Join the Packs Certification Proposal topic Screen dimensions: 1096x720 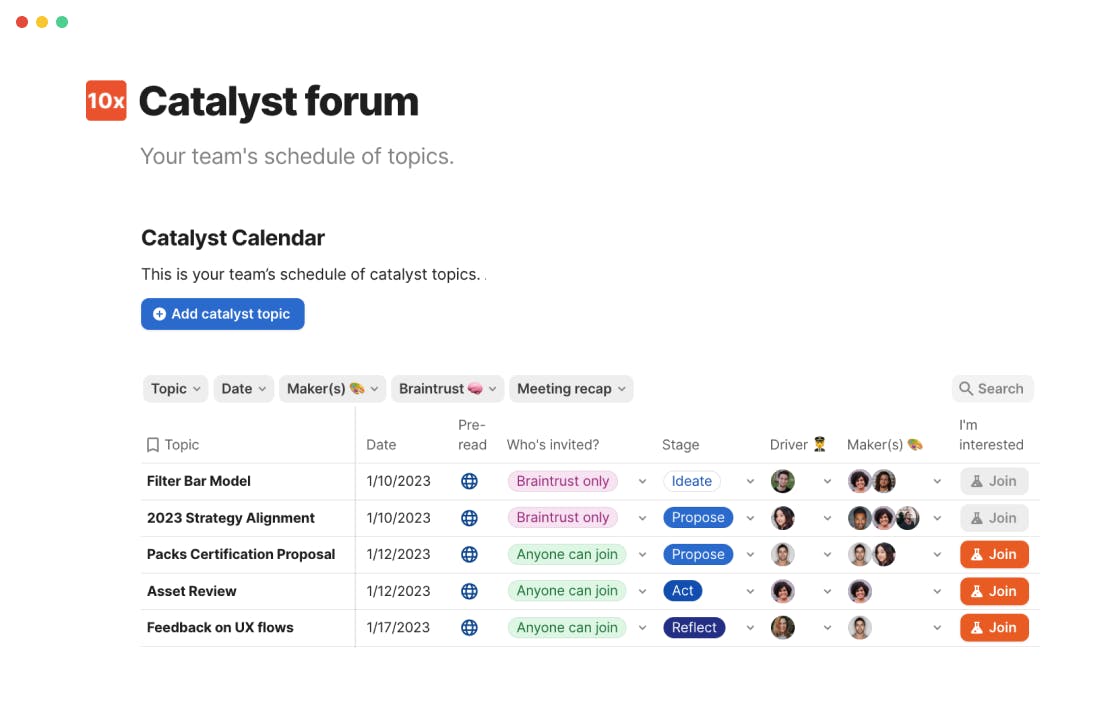(x=994, y=554)
